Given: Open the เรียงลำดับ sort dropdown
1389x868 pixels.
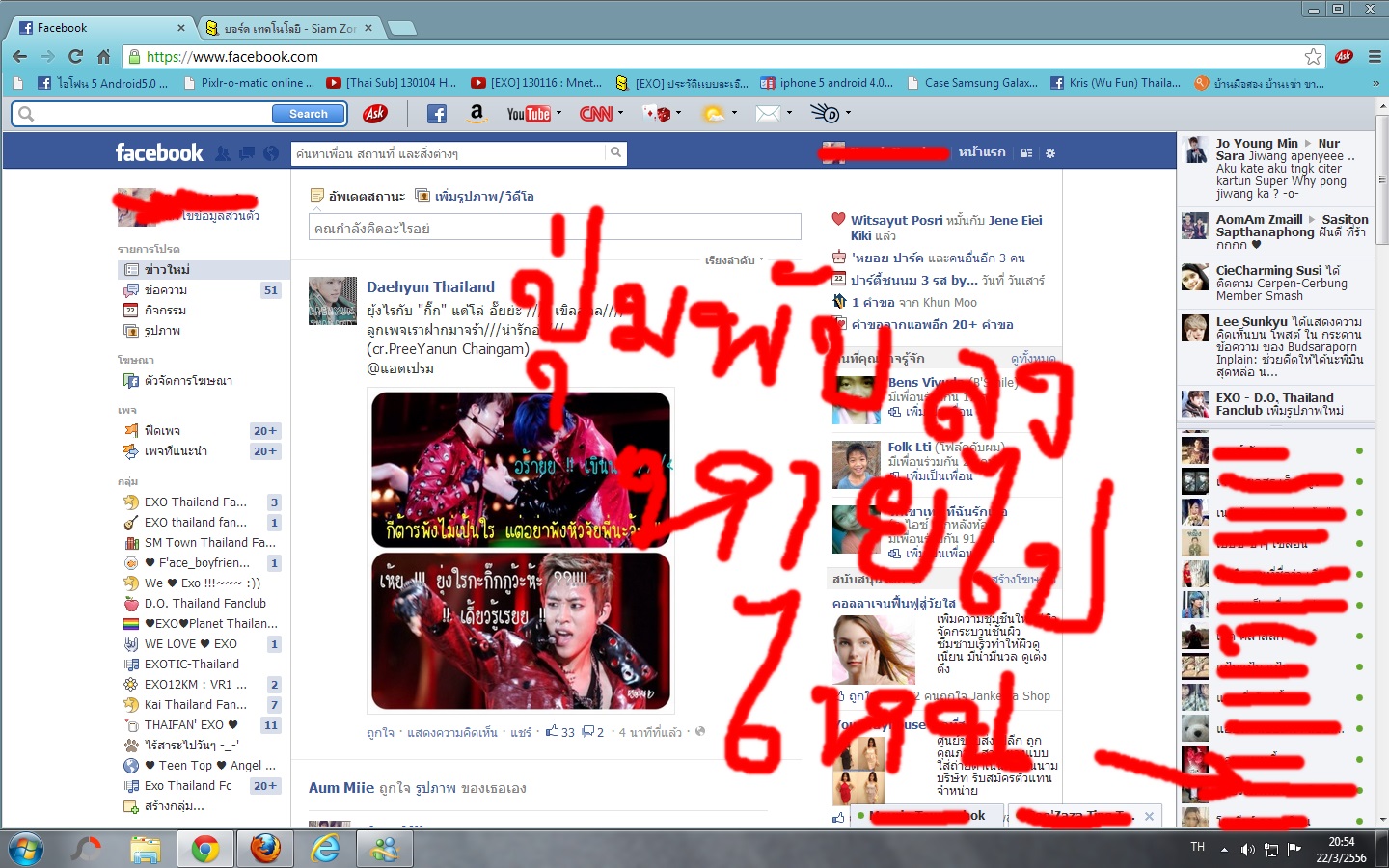Looking at the screenshot, I should tap(734, 260).
